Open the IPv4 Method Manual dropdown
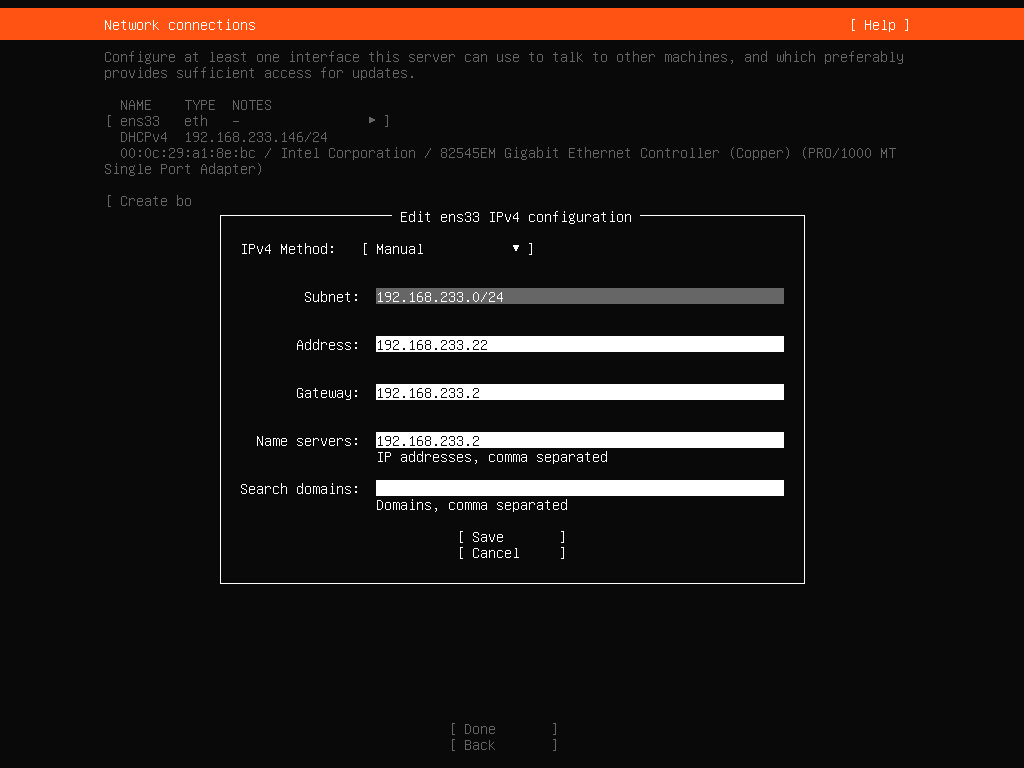 click(447, 249)
